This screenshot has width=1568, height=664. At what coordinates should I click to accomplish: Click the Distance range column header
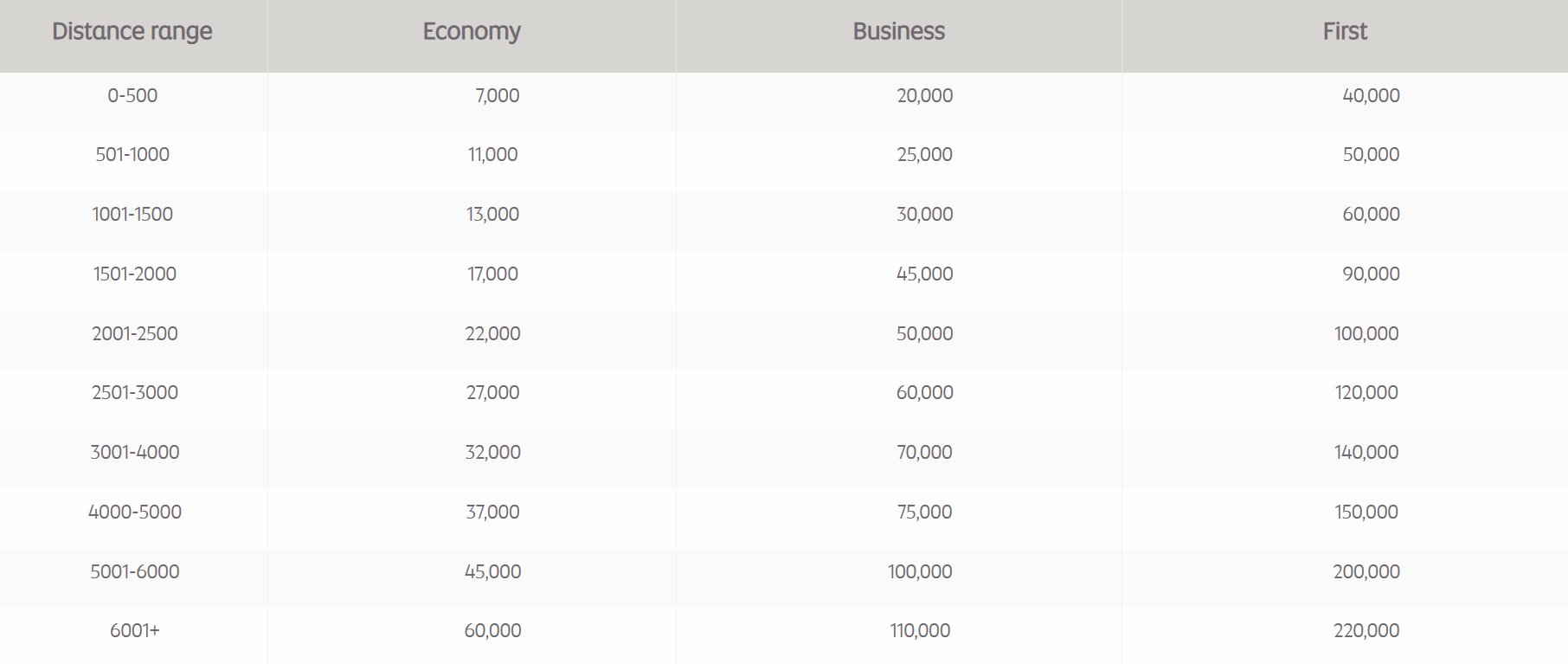tap(132, 32)
